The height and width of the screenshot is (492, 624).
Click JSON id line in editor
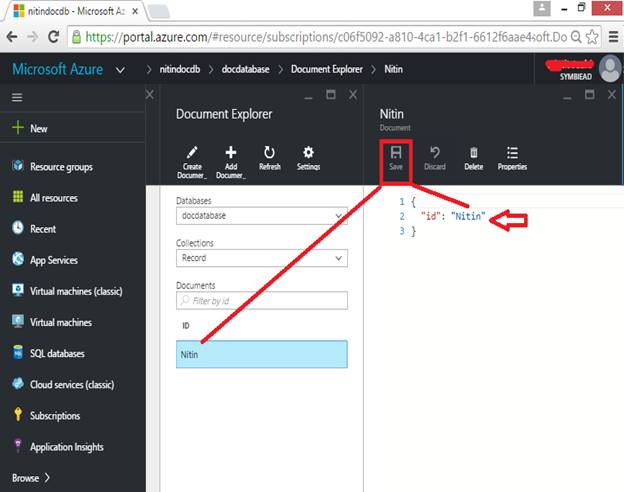pyautogui.click(x=453, y=216)
